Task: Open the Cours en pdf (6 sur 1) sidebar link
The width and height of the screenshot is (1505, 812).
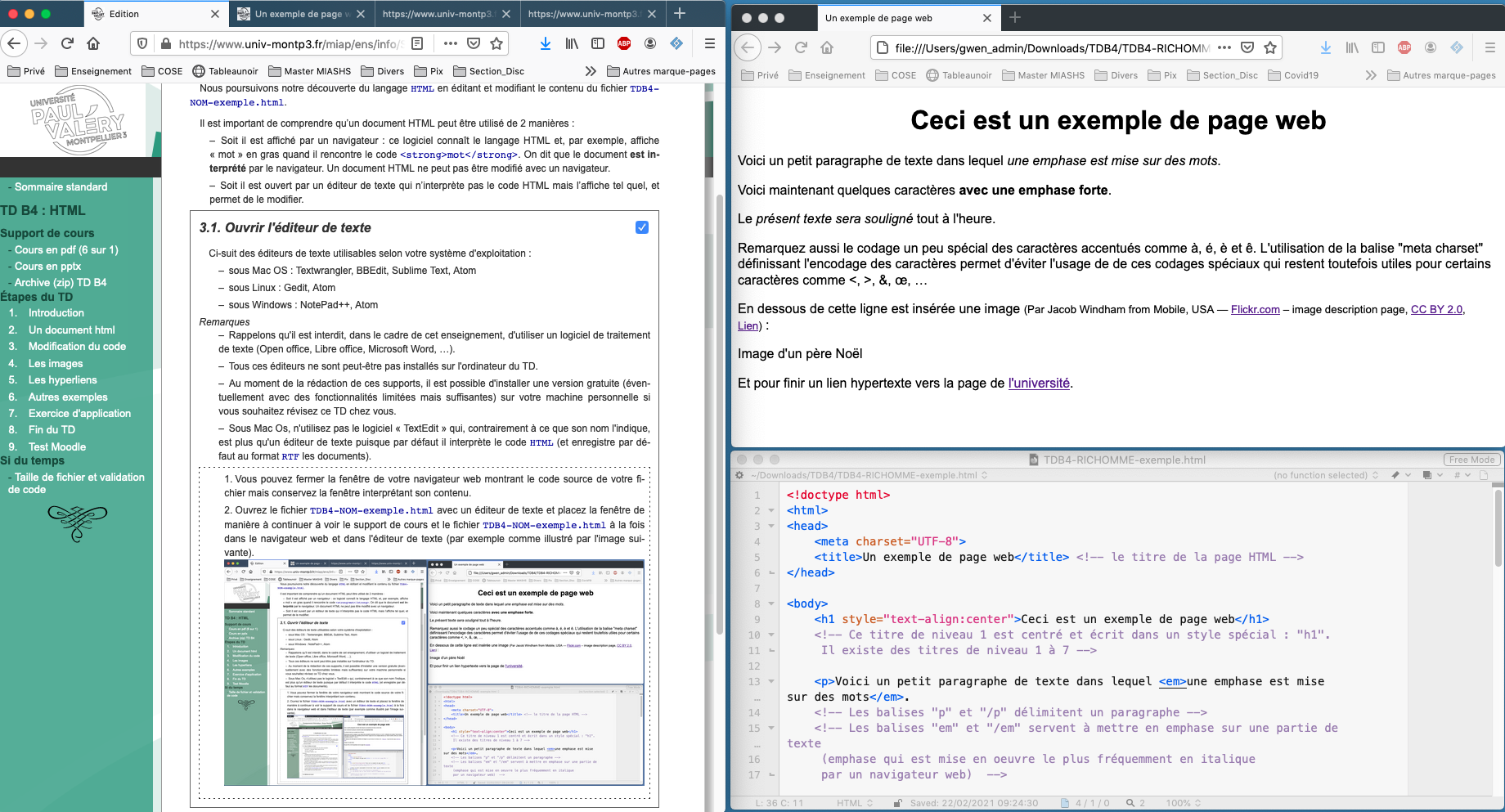Action: coord(66,250)
